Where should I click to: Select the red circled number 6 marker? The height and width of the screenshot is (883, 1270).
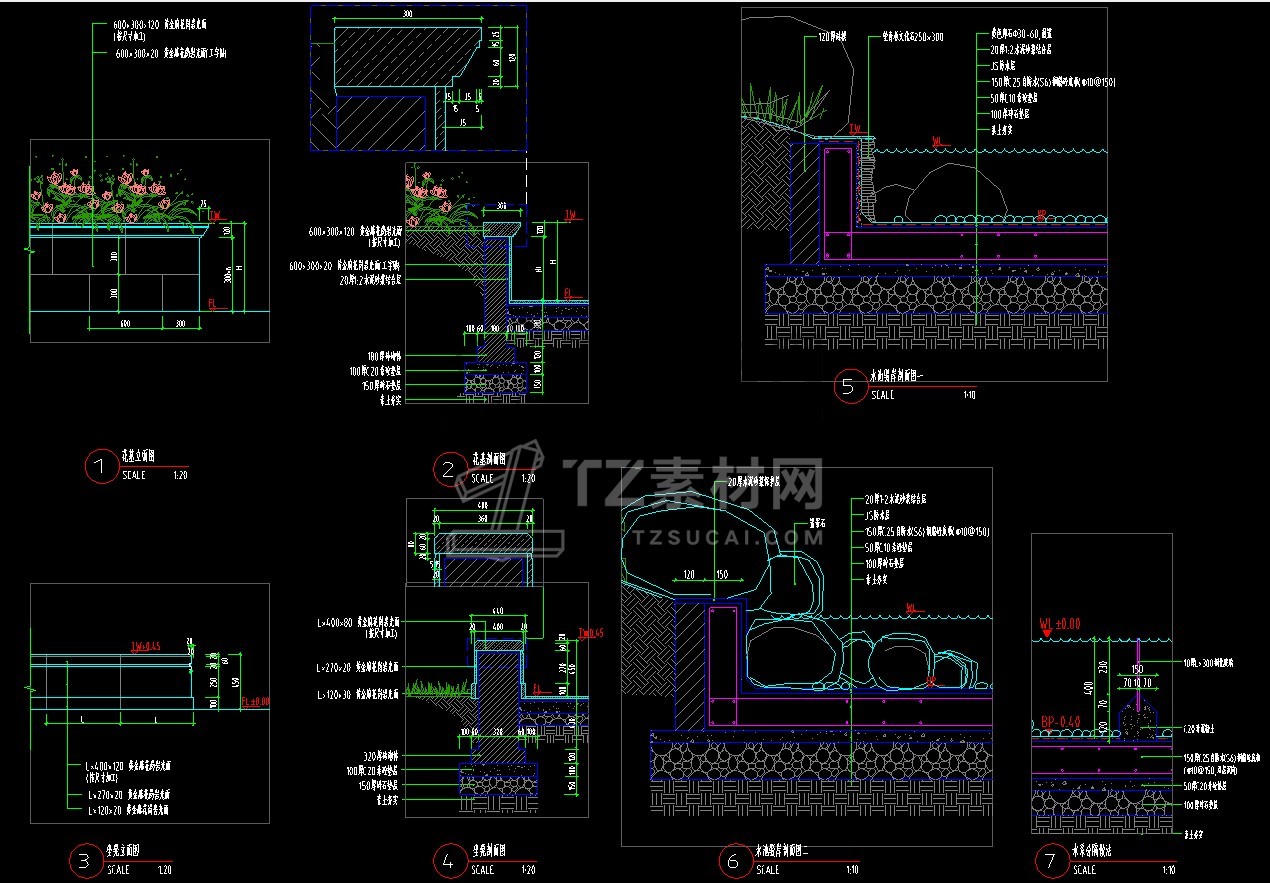(734, 861)
